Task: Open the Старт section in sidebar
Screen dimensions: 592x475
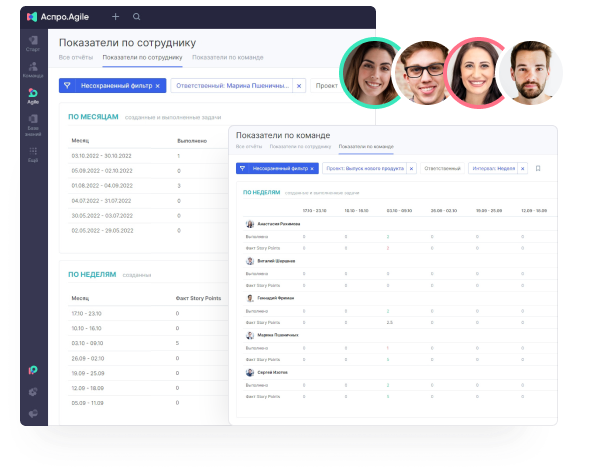Action: coord(33,43)
